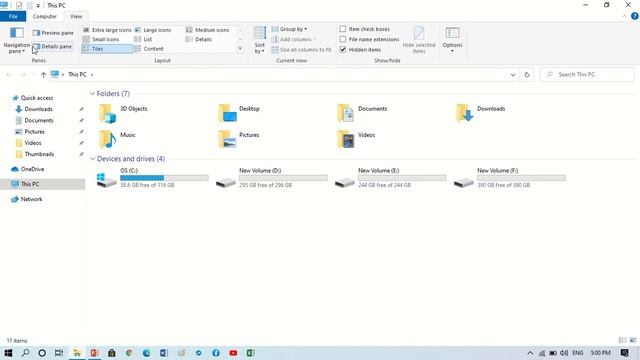Collapse the ribbon with the caret
The width and height of the screenshot is (640, 360).
pyautogui.click(x=624, y=16)
